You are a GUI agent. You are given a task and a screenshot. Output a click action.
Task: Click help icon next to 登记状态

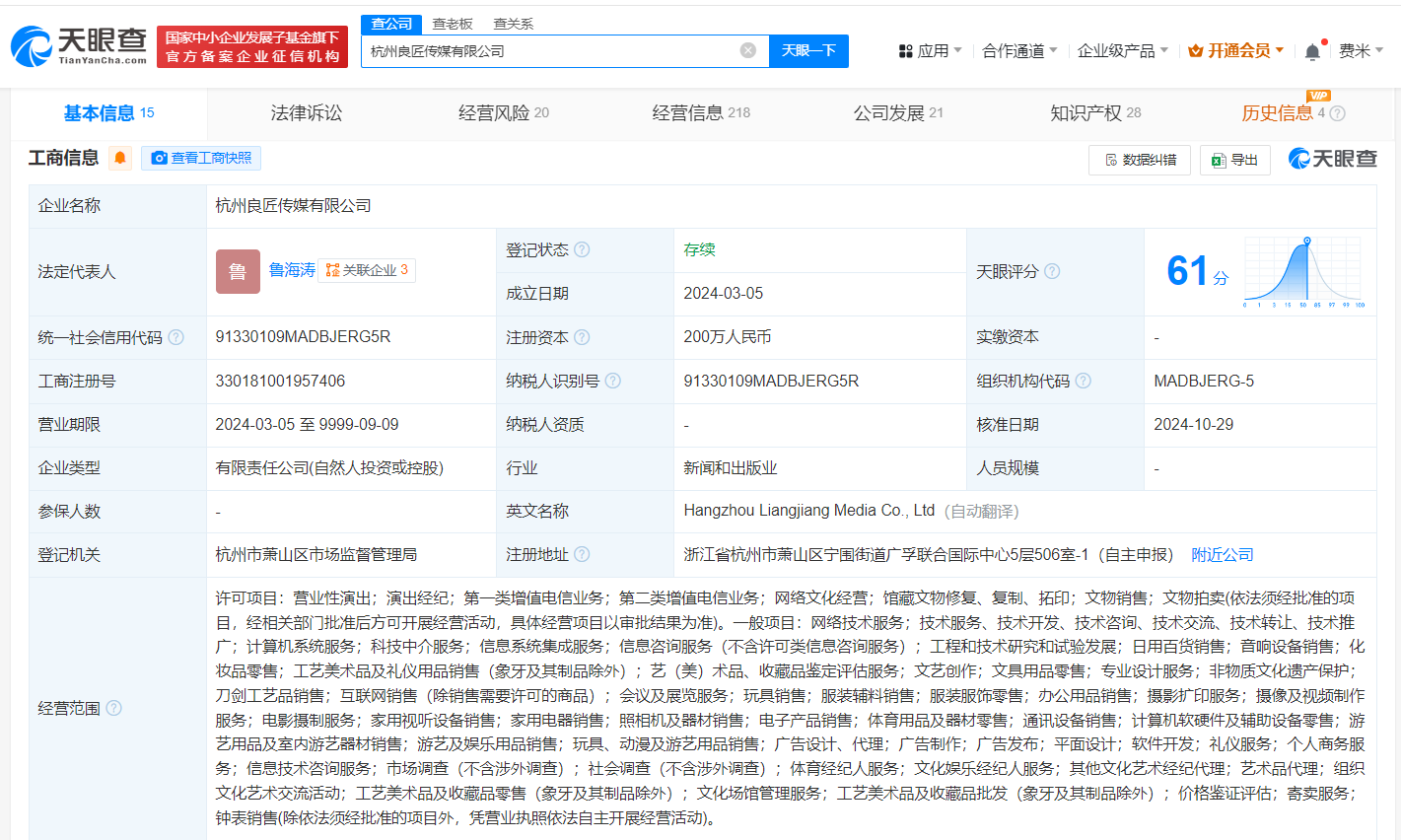point(582,249)
